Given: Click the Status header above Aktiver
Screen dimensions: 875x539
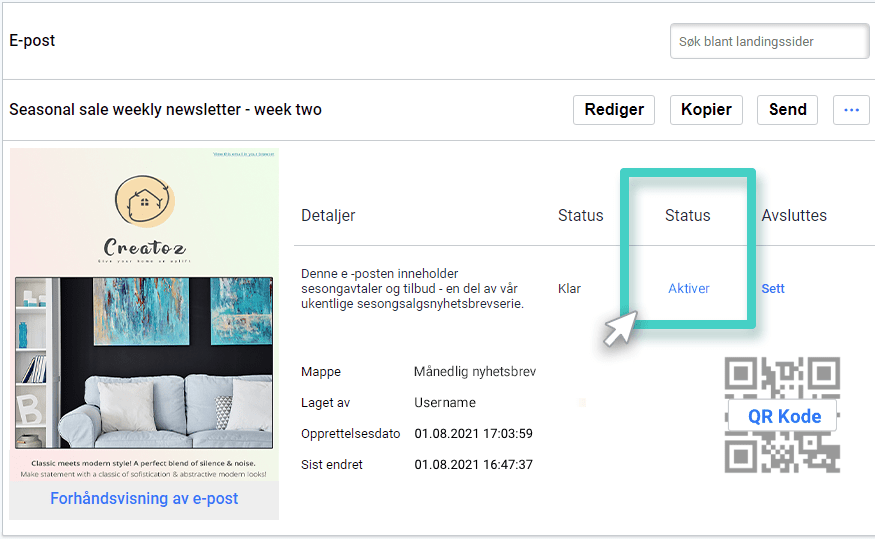Looking at the screenshot, I should point(688,215).
